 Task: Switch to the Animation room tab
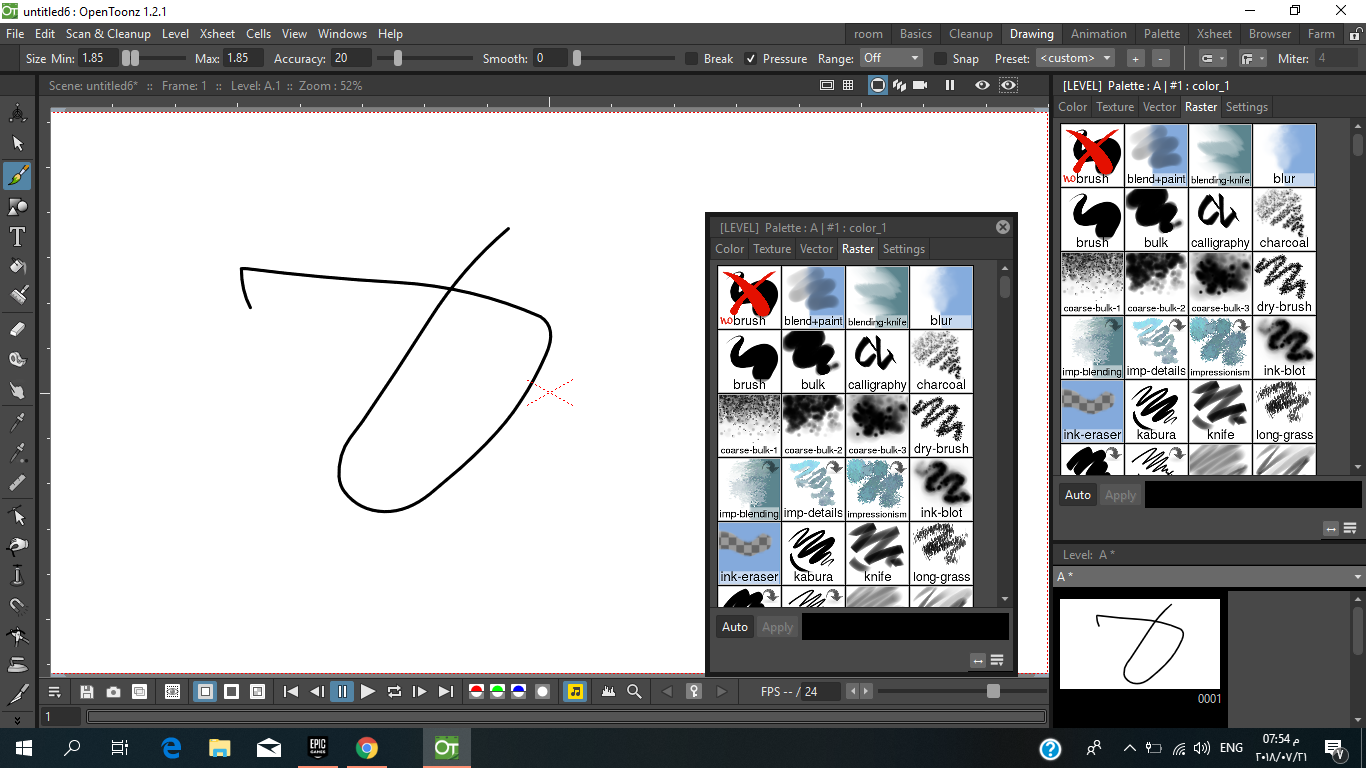pyautogui.click(x=1098, y=33)
